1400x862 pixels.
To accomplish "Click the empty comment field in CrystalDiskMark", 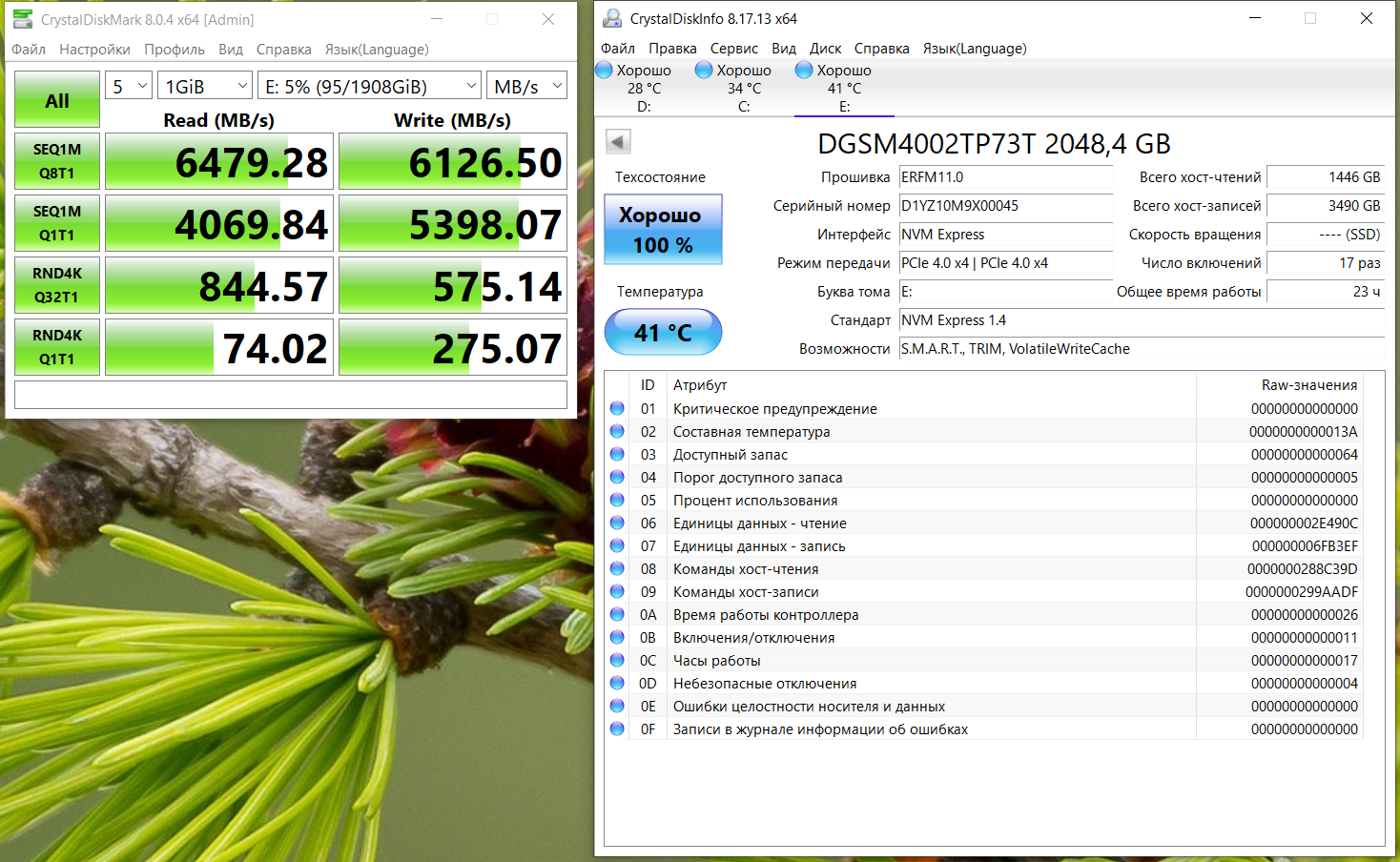I will tap(291, 395).
